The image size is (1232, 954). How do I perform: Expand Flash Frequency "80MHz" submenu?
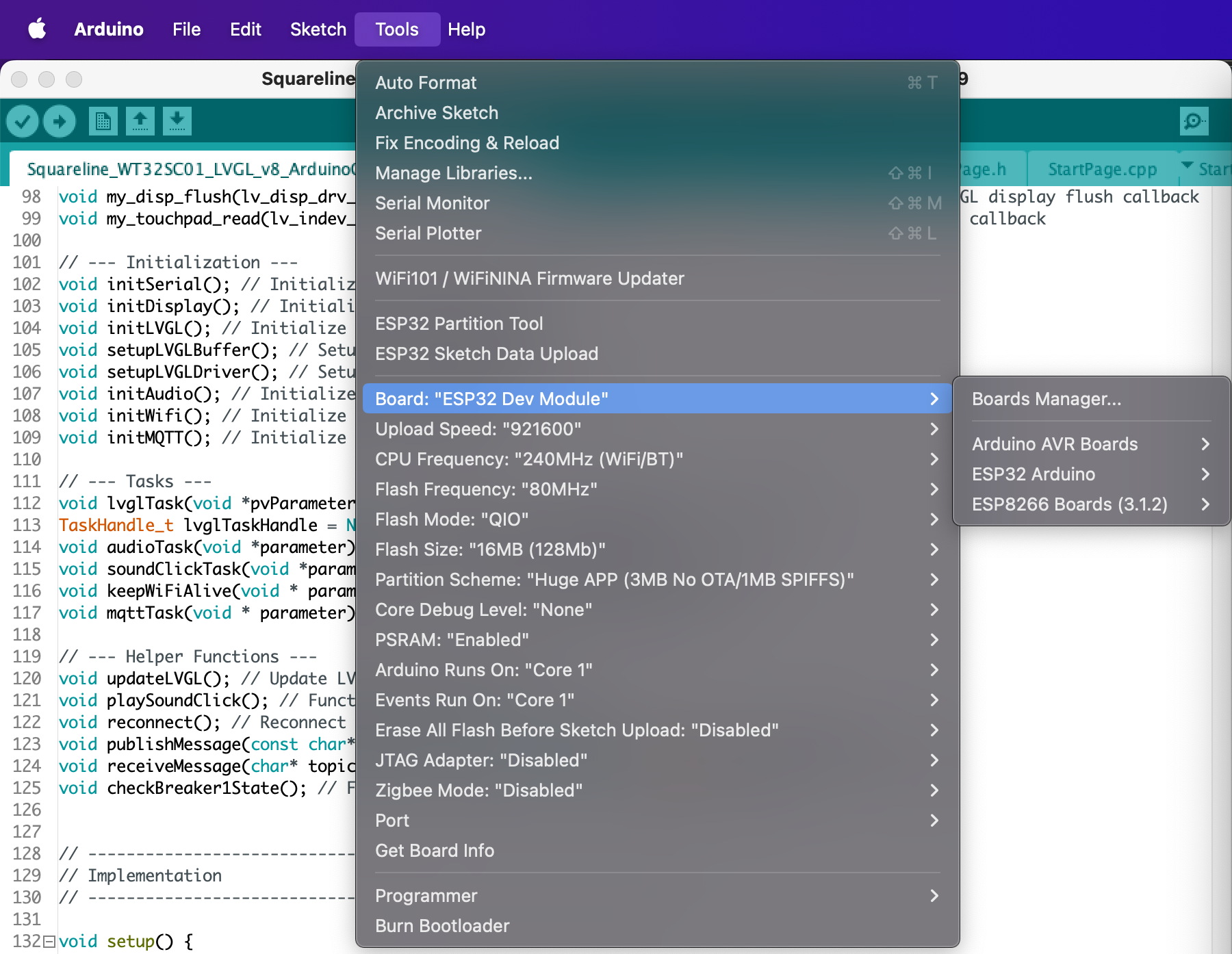click(657, 489)
